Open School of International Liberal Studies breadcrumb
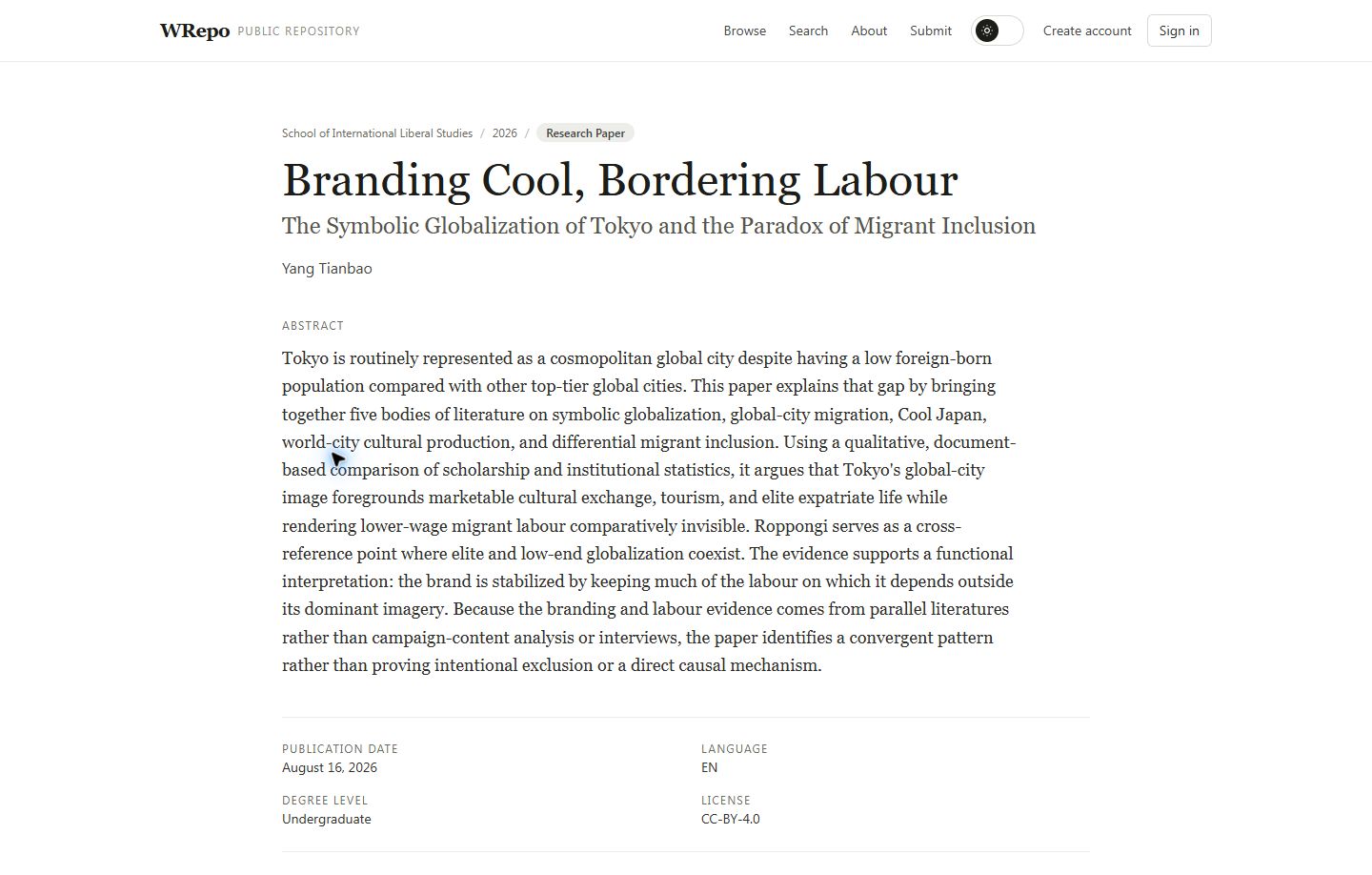The height and width of the screenshot is (875, 1372). coord(377,133)
